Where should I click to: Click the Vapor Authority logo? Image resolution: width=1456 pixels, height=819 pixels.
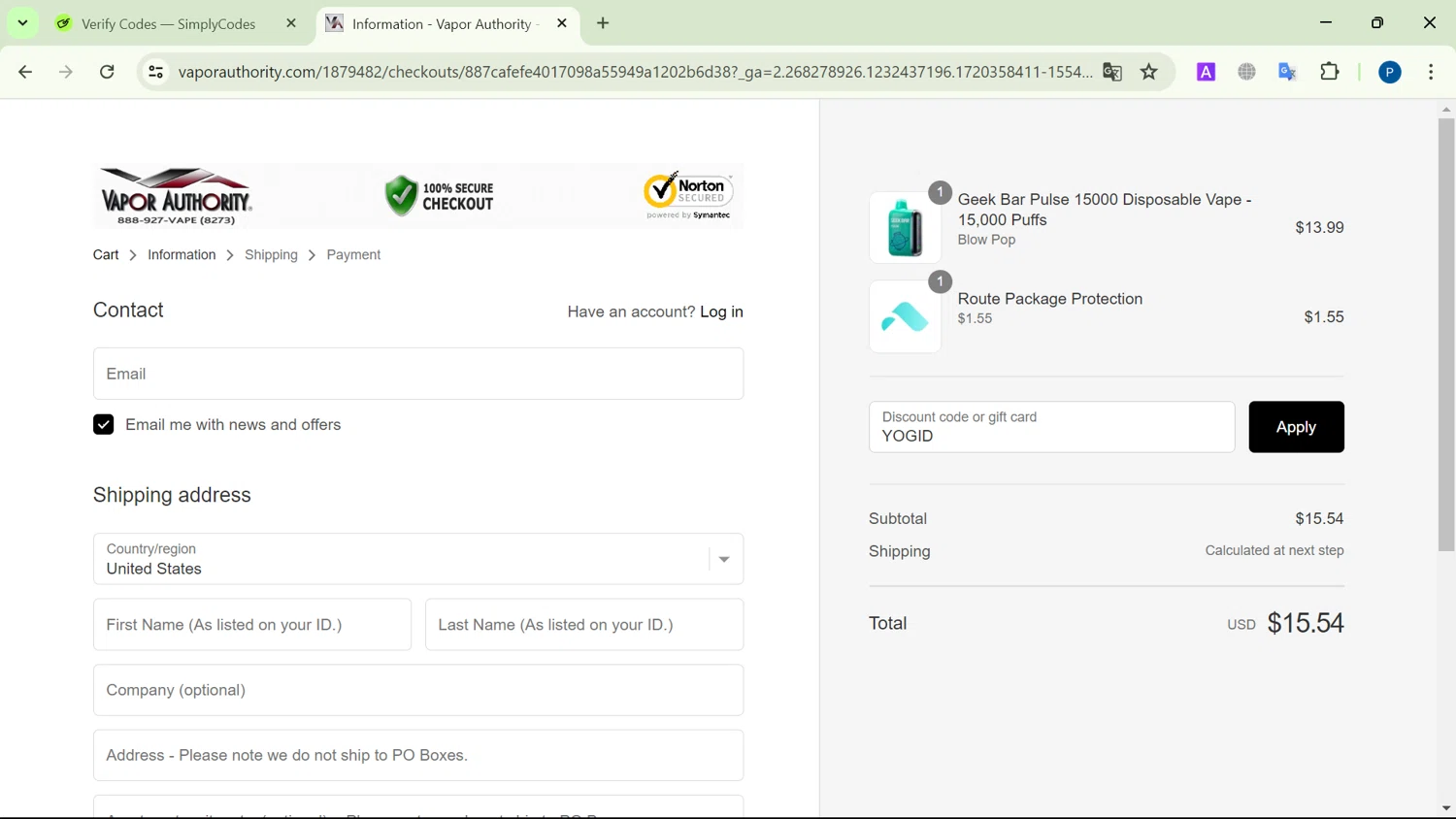pyautogui.click(x=176, y=196)
